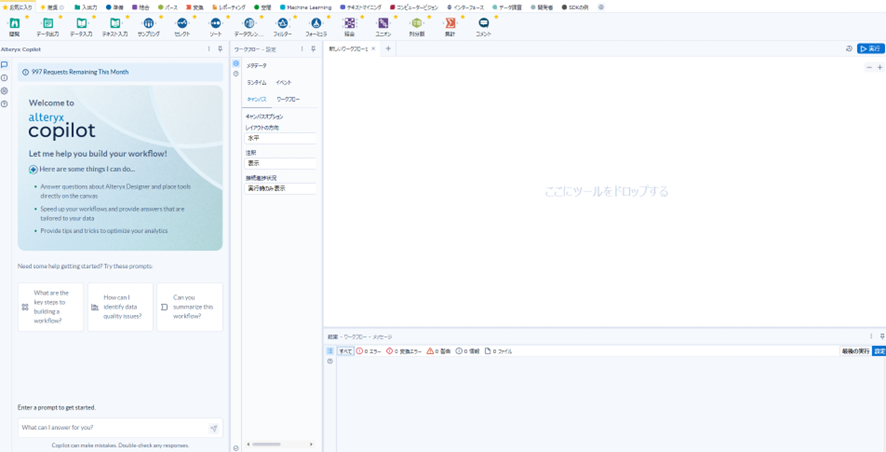Switch to the メタデータ settings tab
886x452 pixels.
click(257, 66)
